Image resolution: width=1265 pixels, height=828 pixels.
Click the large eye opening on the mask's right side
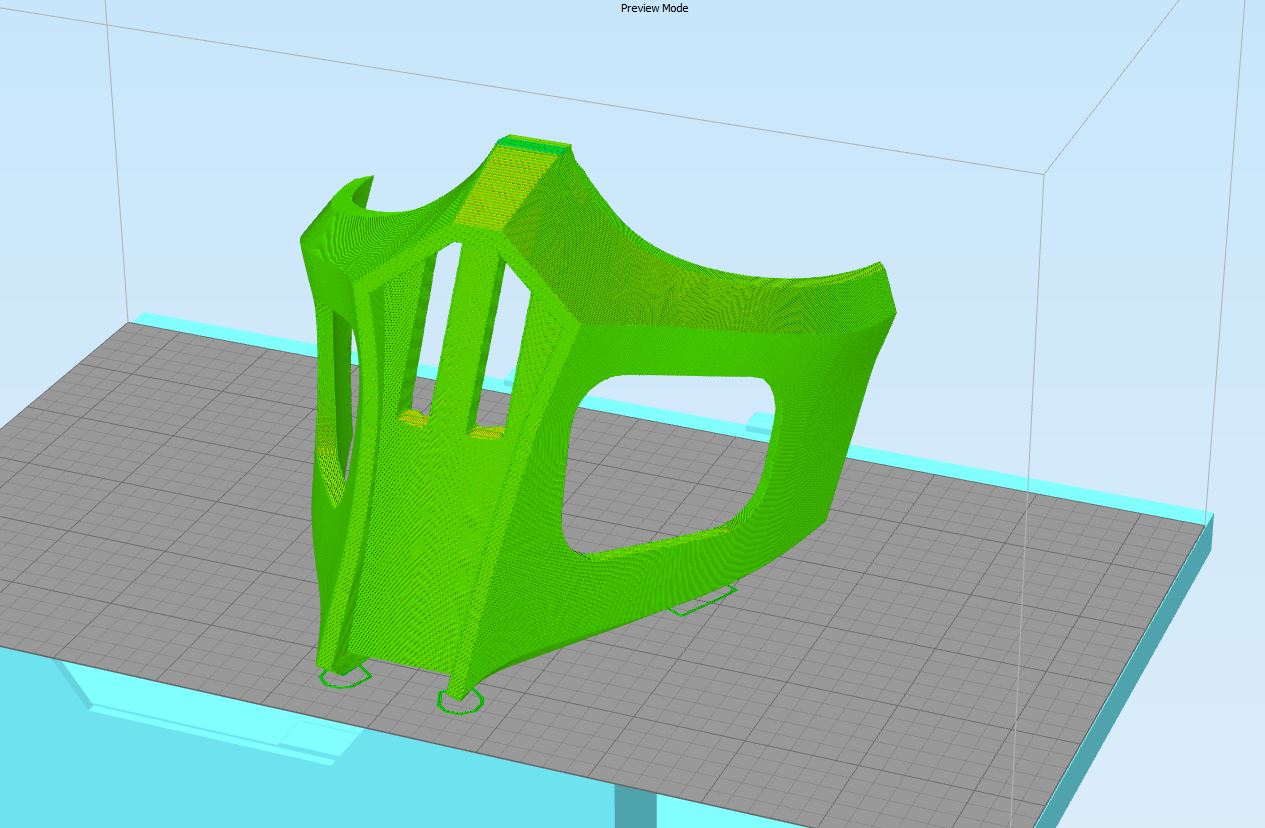(x=665, y=460)
